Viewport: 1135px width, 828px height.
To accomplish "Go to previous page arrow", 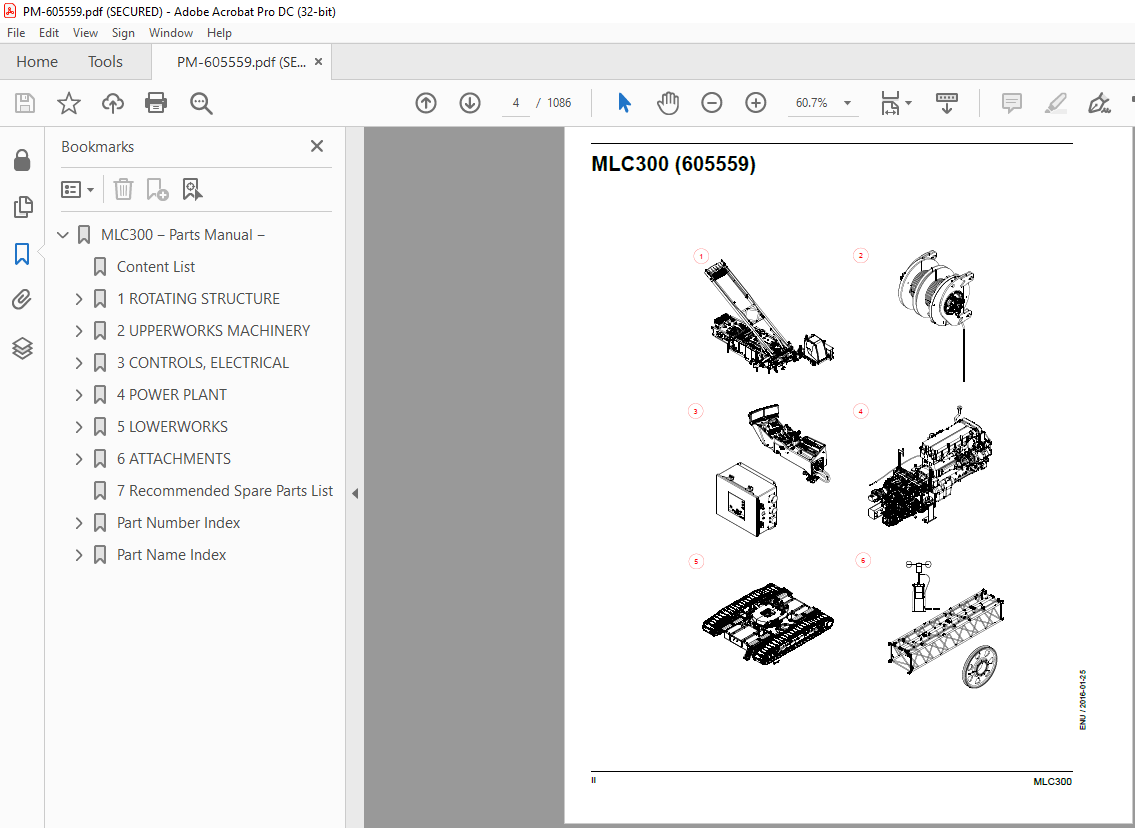I will 426,103.
